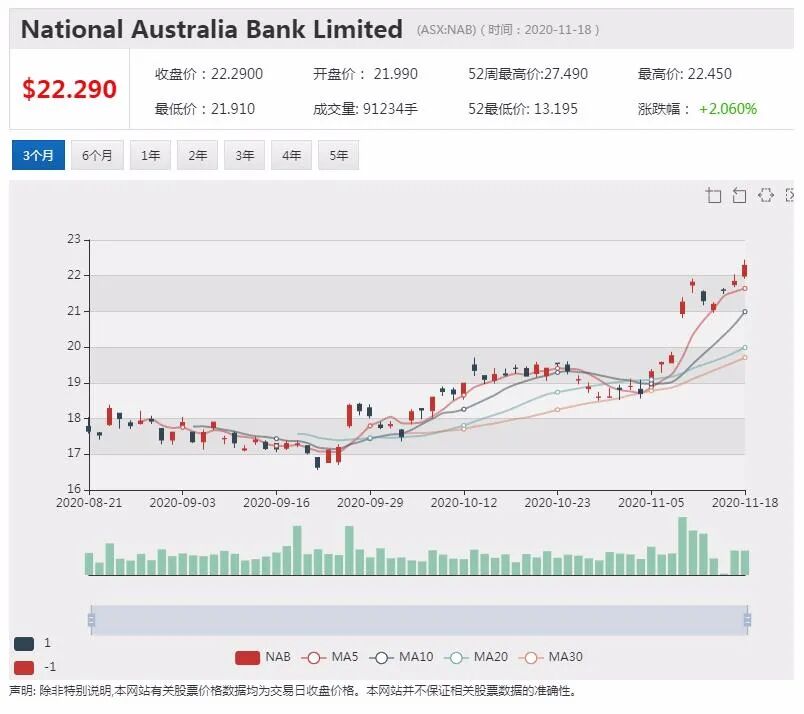Image resolution: width=804 pixels, height=714 pixels.
Task: Click the red '-1' volume legend swatch
Action: (24, 668)
